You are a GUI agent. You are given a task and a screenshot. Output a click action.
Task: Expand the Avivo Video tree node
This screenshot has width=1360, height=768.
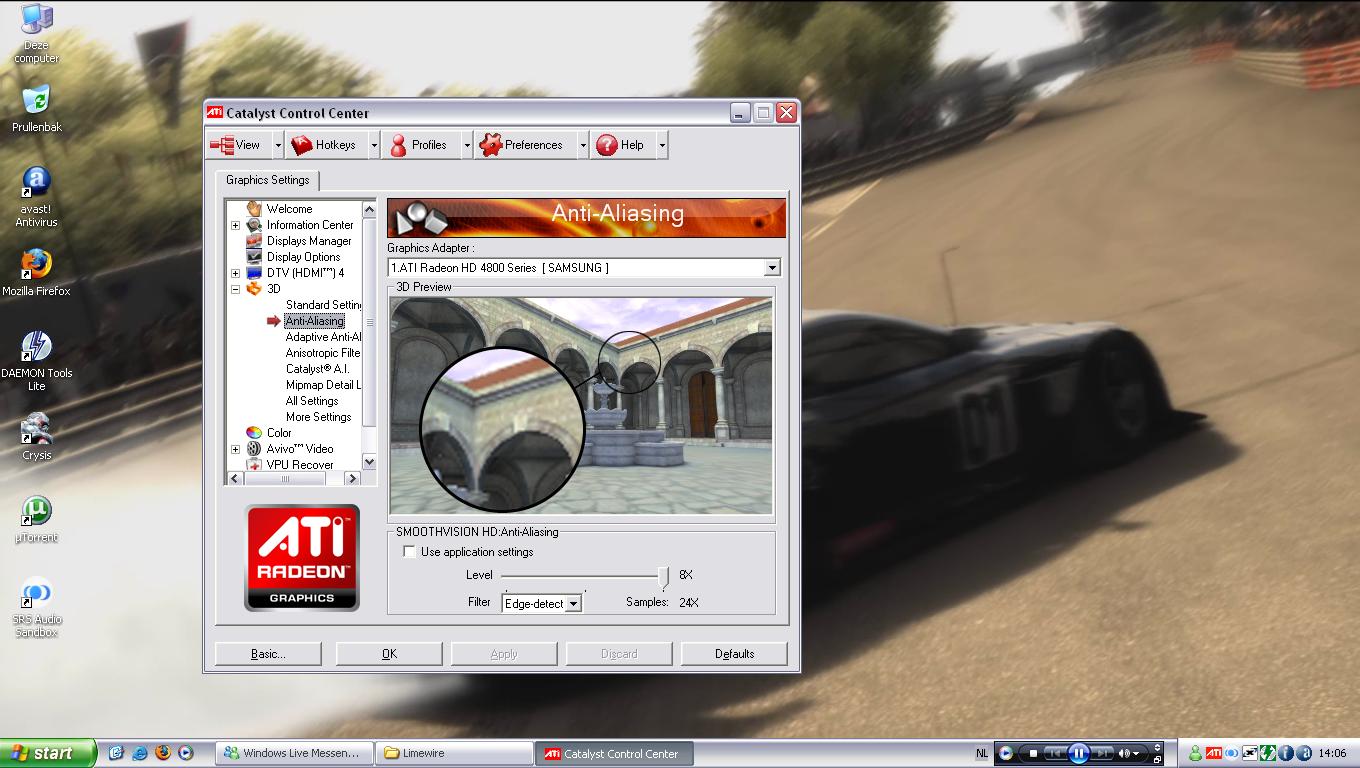[236, 449]
